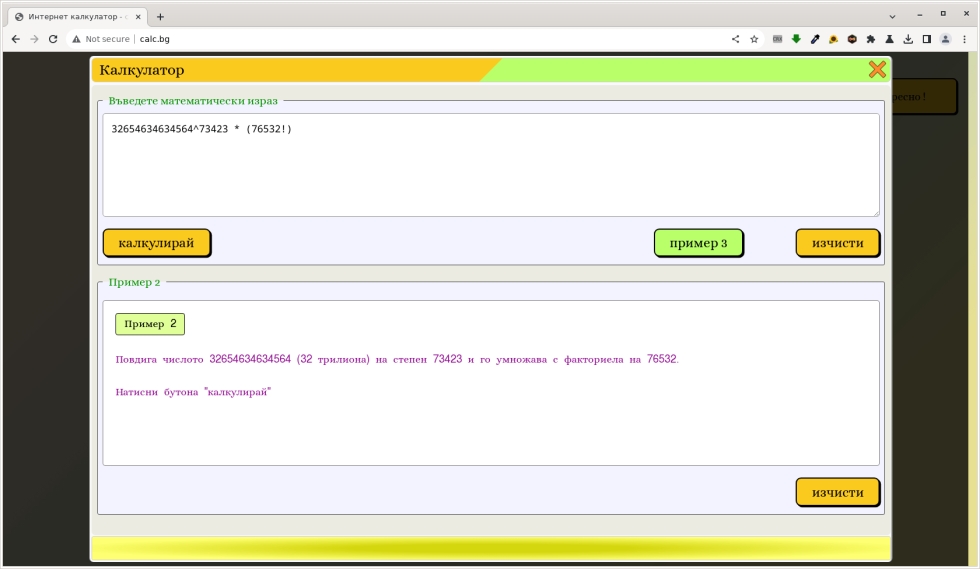Click изчисти next to пример 3
980x569 pixels.
(837, 243)
